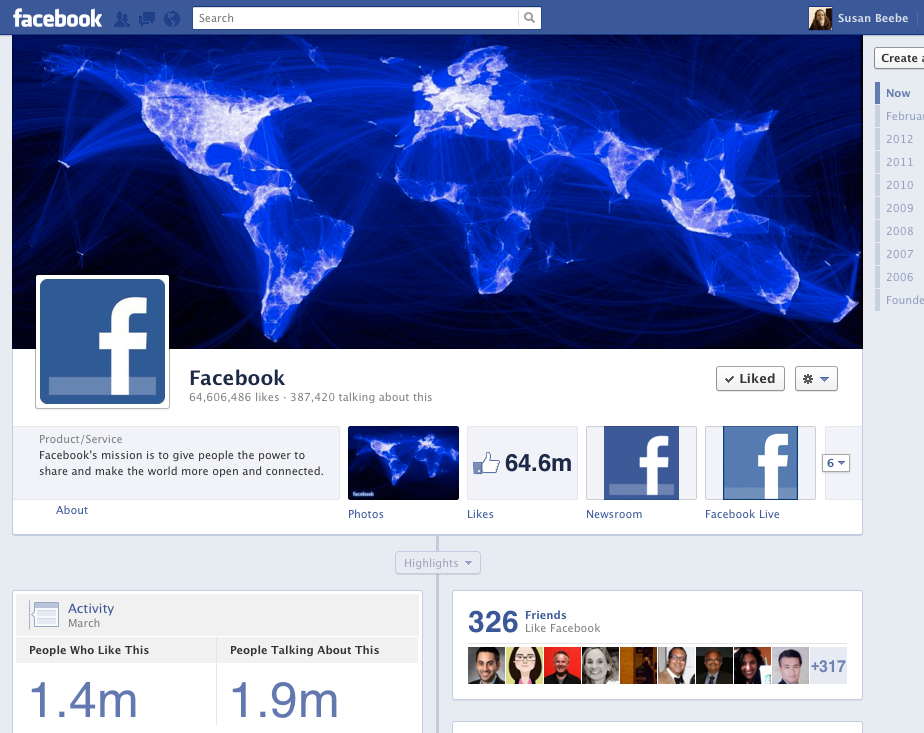
Task: Jump to 2012 on timeline
Action: coord(899,139)
